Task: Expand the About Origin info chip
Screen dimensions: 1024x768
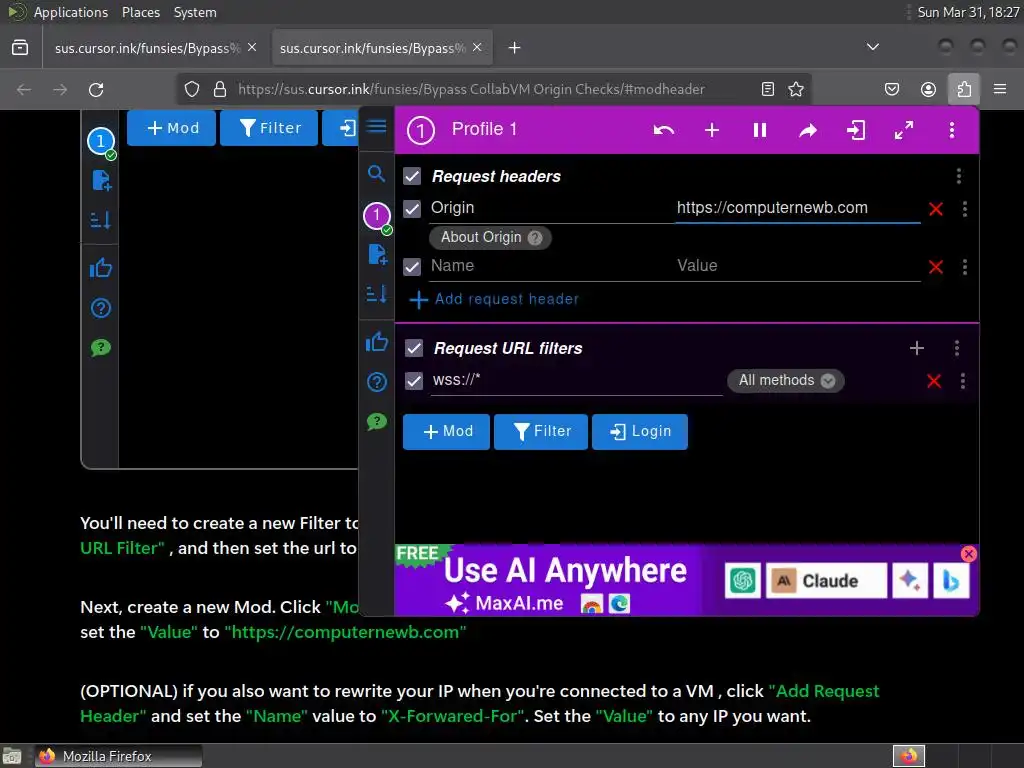Action: (490, 238)
